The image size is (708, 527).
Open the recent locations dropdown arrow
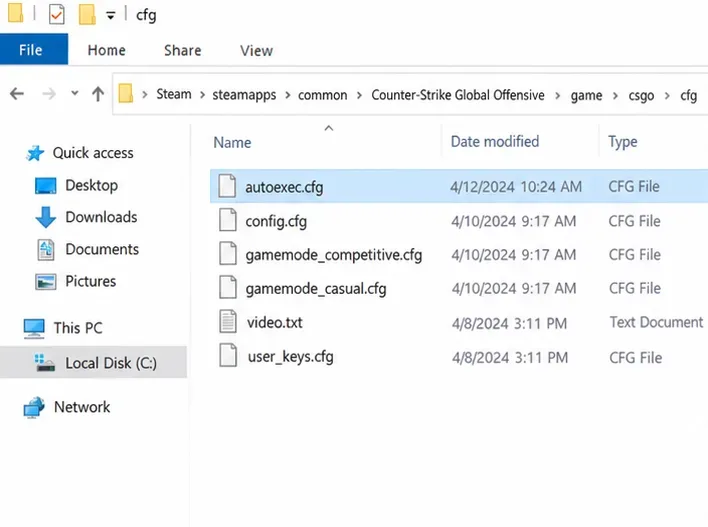click(75, 93)
